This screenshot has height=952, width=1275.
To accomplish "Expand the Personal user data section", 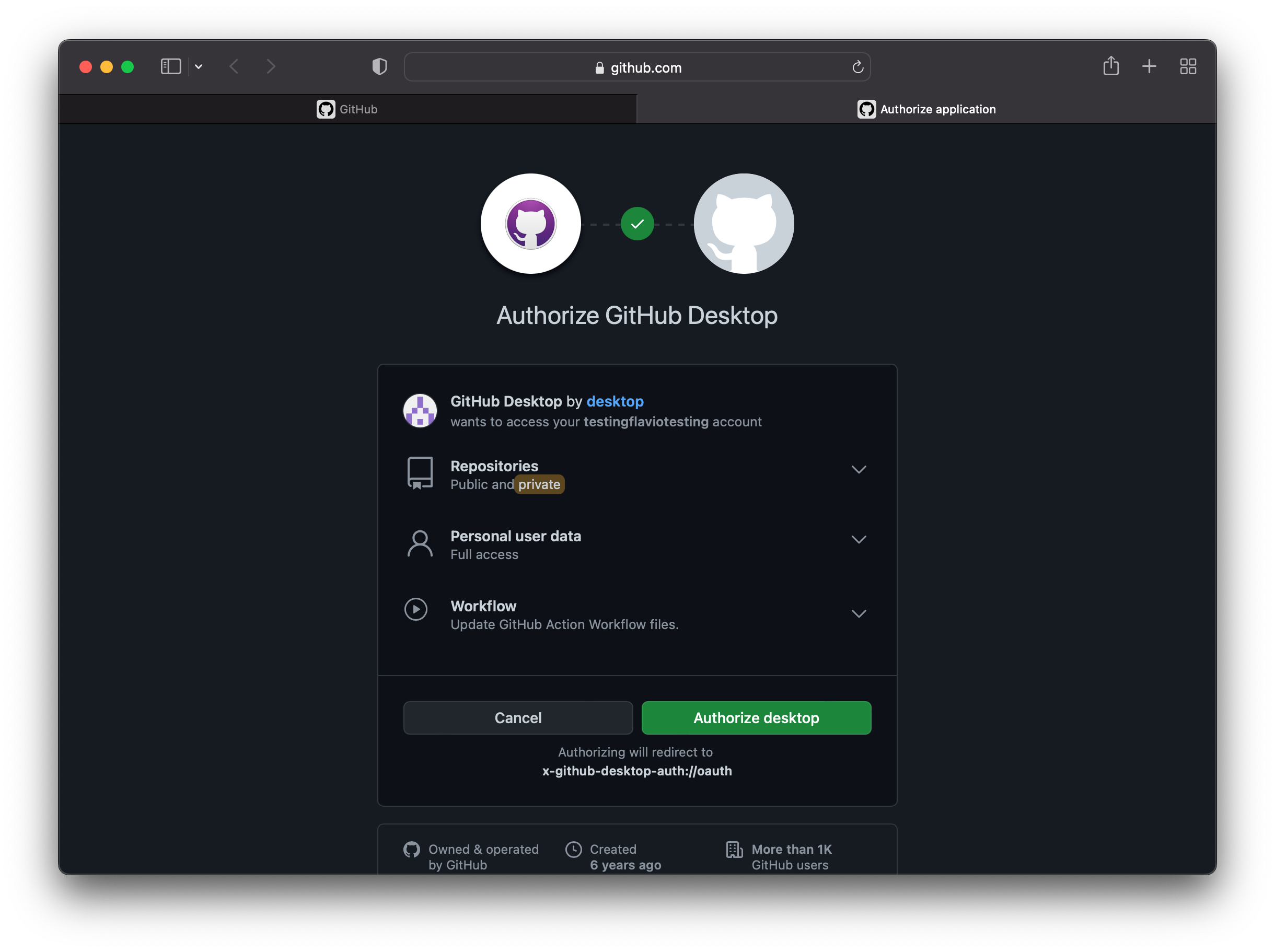I will 859,539.
